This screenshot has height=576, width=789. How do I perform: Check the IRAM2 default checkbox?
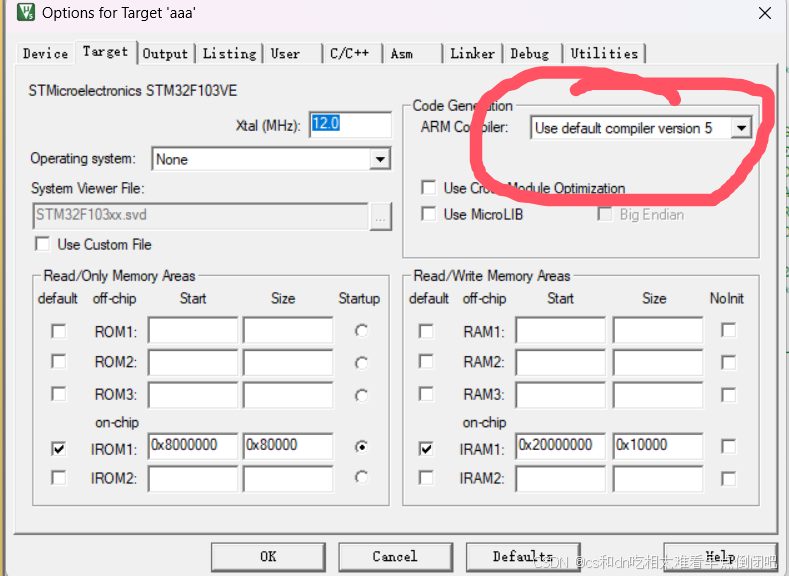click(426, 477)
